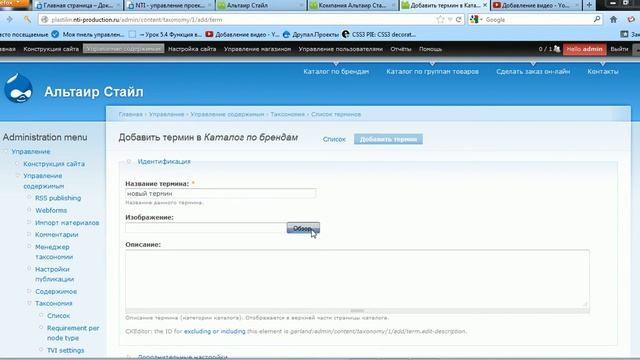Open 'RSS publishing' sidebar link

pos(58,198)
